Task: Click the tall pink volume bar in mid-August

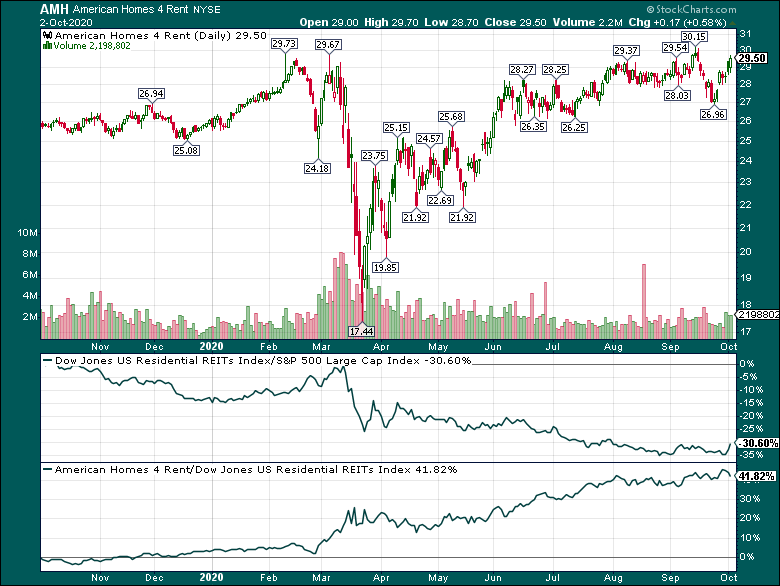Action: pyautogui.click(x=644, y=301)
